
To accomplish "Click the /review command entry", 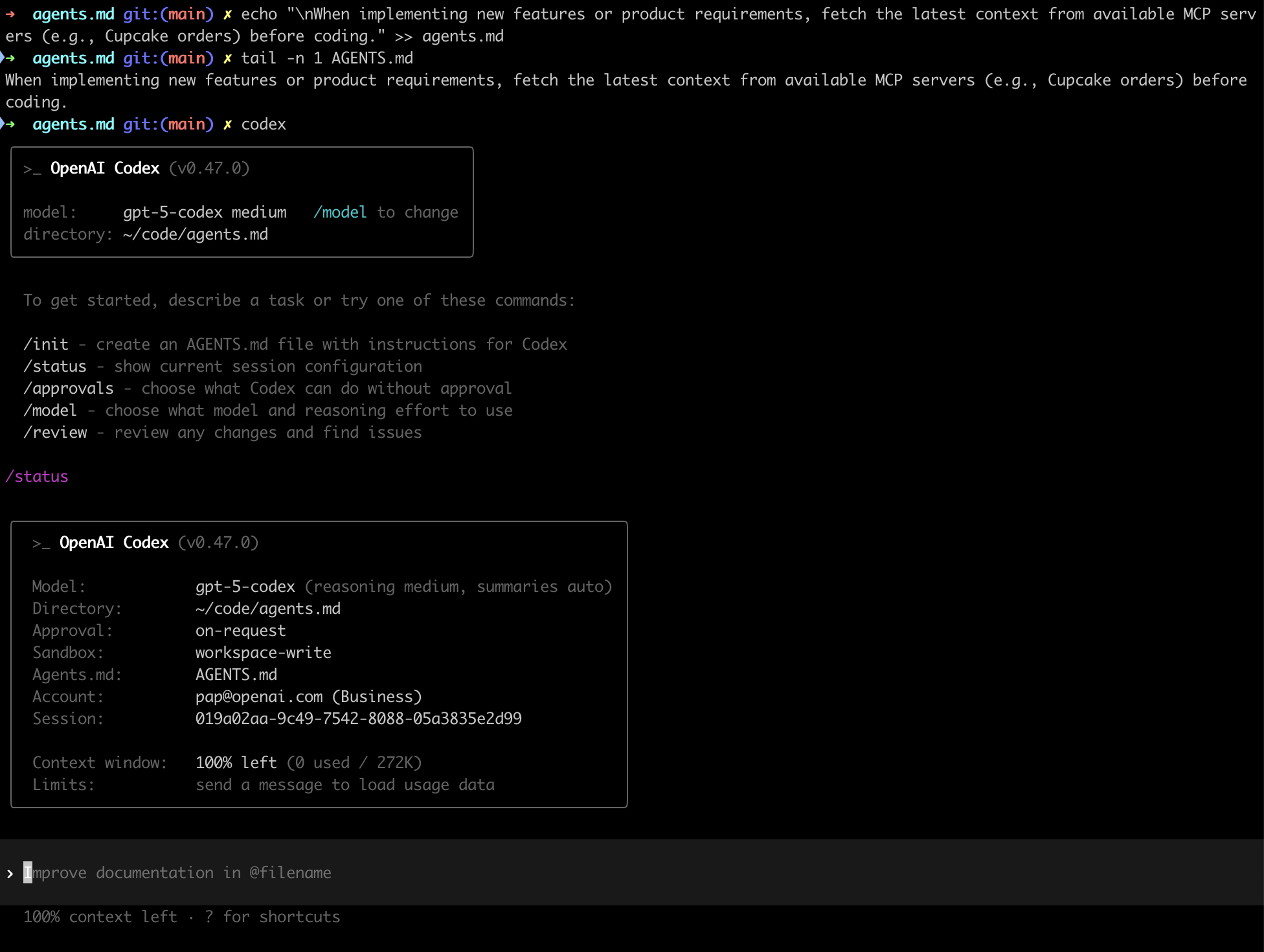I will coord(55,432).
